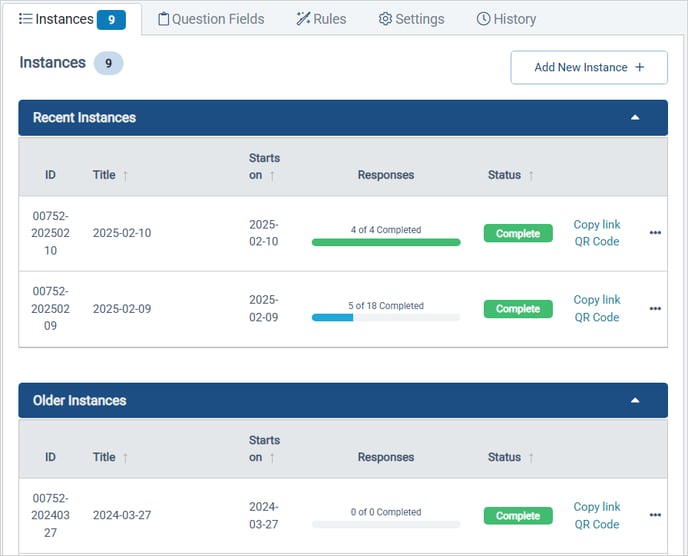Sort Recent Instances by Starts on arrow
The image size is (688, 556).
(272, 176)
